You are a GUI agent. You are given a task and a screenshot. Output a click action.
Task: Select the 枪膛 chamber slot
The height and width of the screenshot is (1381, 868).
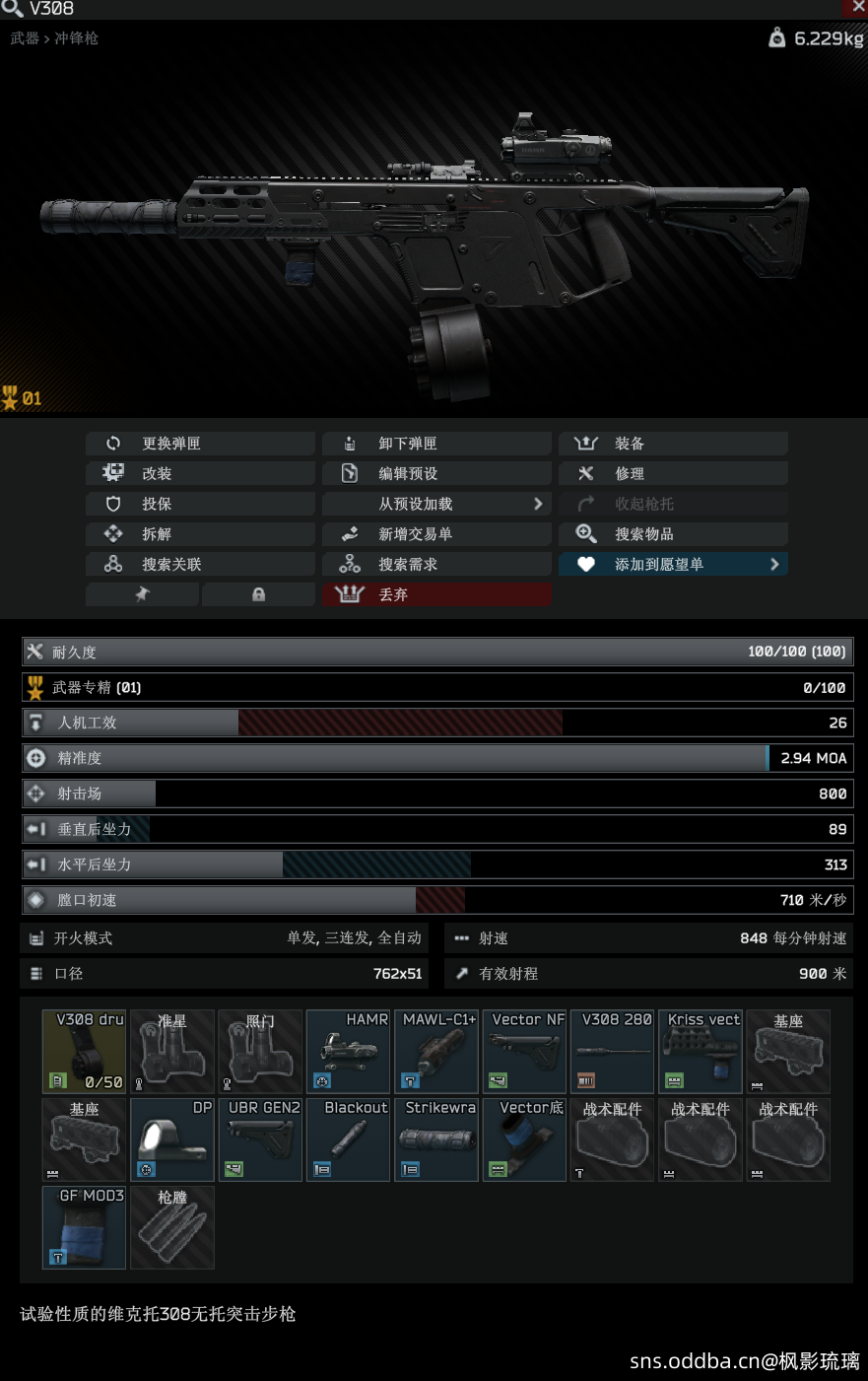[x=172, y=1227]
